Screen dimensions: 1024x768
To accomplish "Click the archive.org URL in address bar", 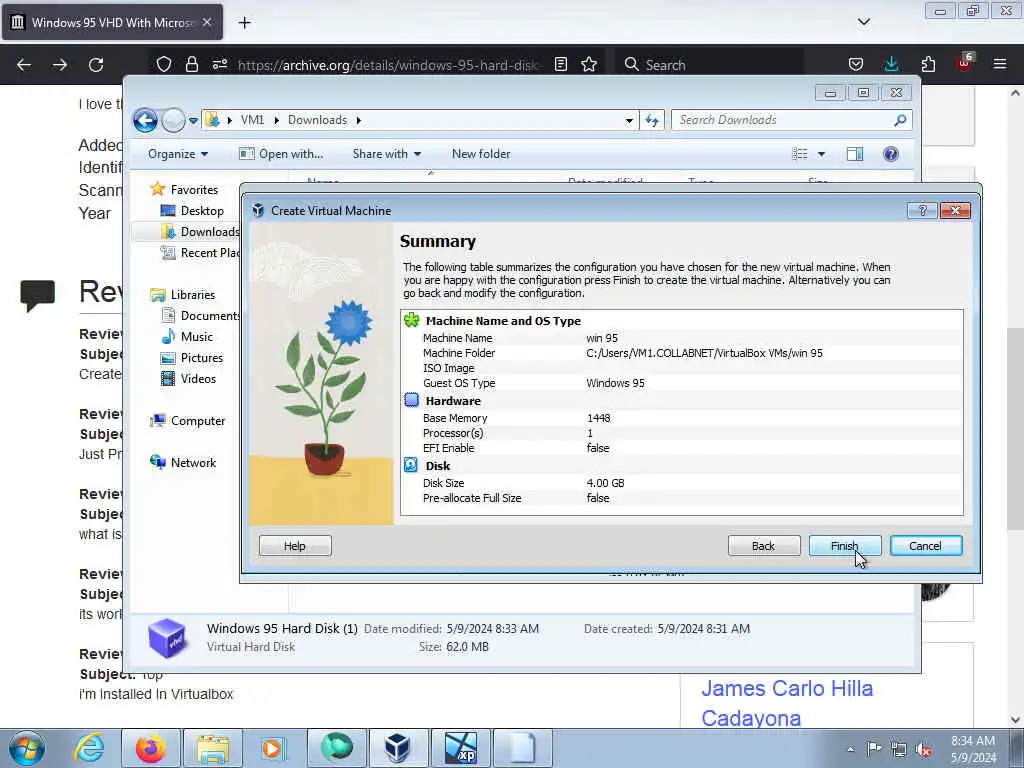I will (388, 65).
